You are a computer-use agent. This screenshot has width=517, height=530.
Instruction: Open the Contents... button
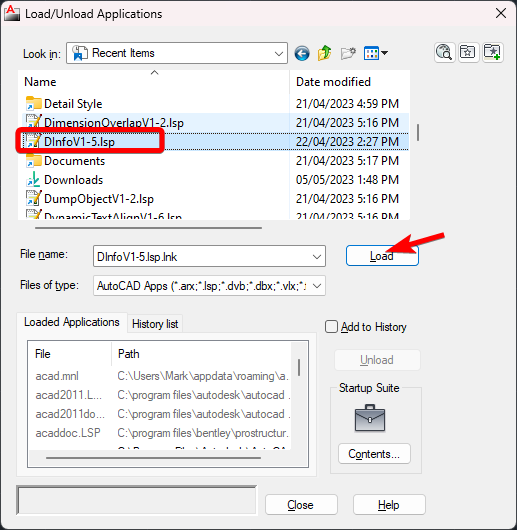[x=374, y=454]
